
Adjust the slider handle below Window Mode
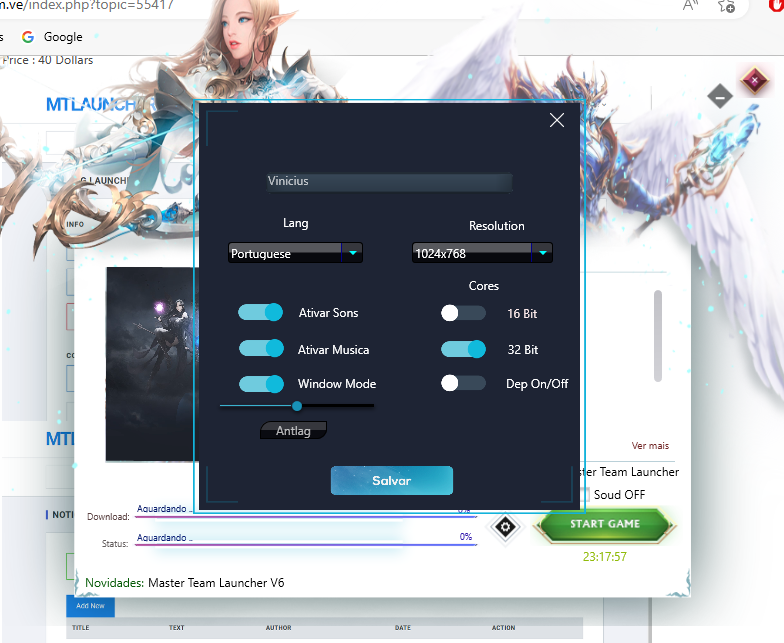pos(297,406)
